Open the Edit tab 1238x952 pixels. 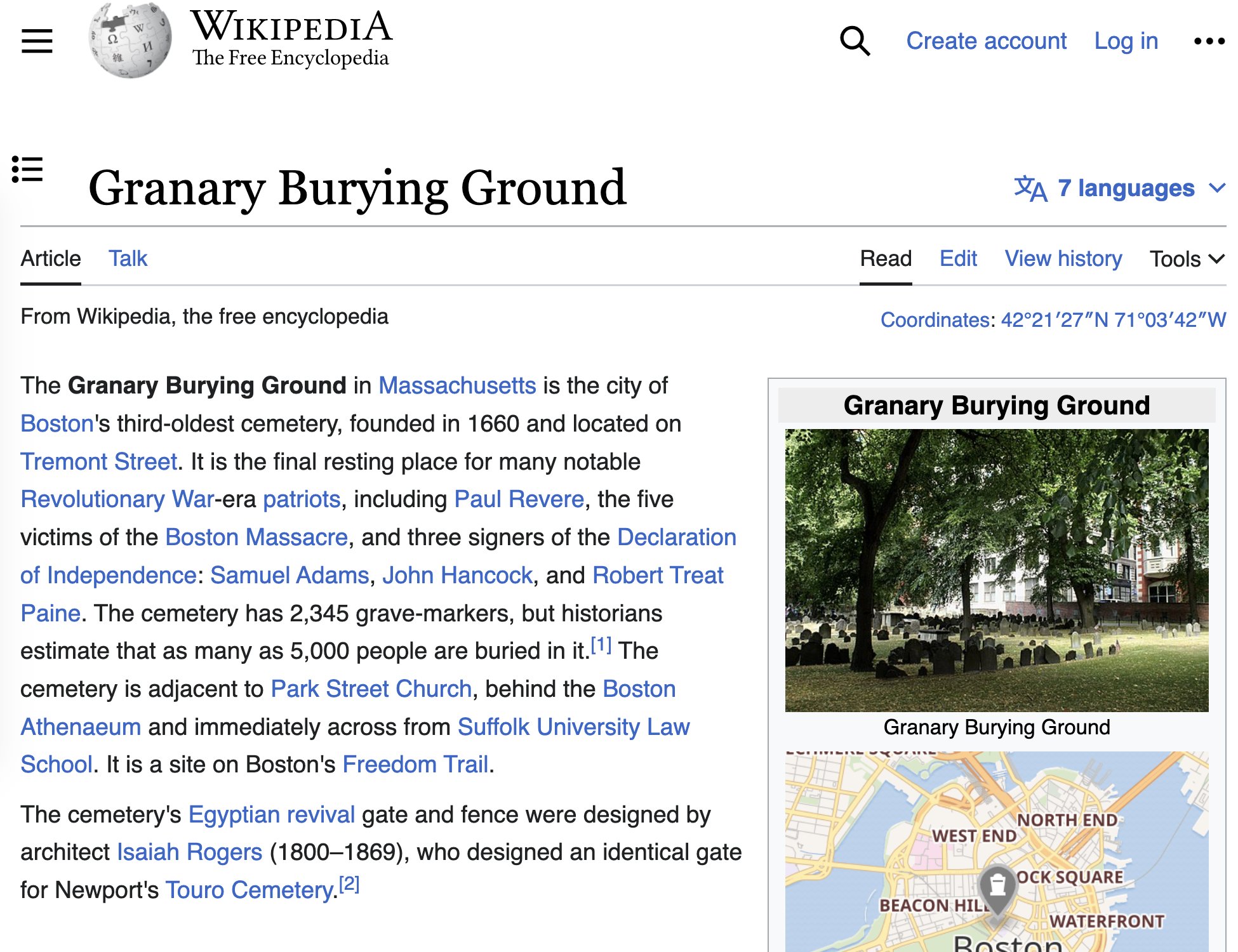pyautogui.click(x=958, y=259)
